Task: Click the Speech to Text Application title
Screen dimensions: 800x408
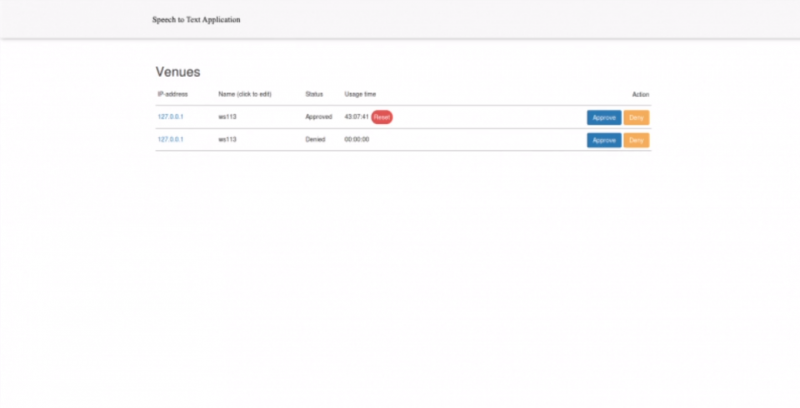Action: (196, 20)
